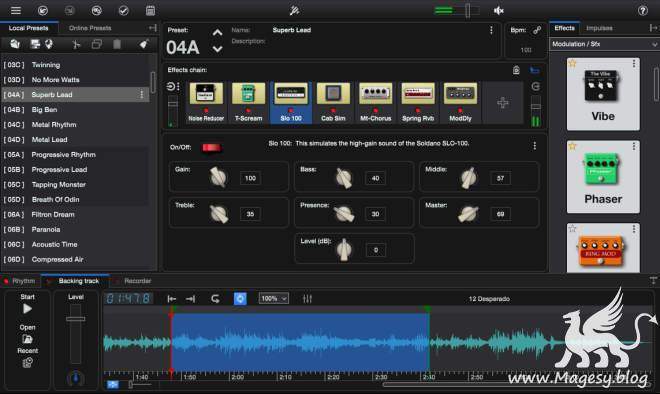Switch to Impulses tab

point(599,28)
